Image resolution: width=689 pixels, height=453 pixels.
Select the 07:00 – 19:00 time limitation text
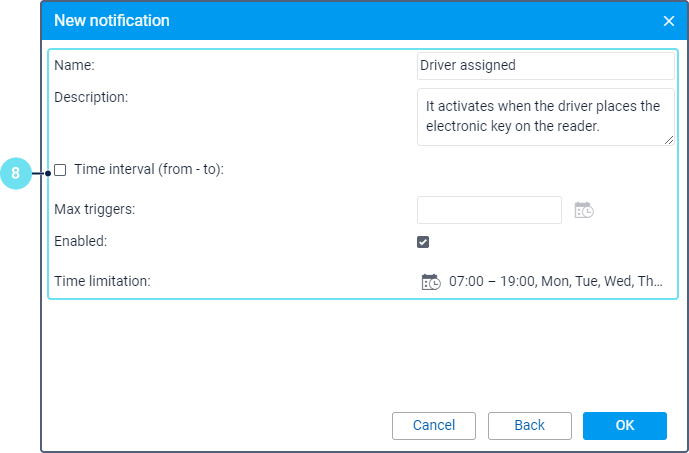point(555,282)
